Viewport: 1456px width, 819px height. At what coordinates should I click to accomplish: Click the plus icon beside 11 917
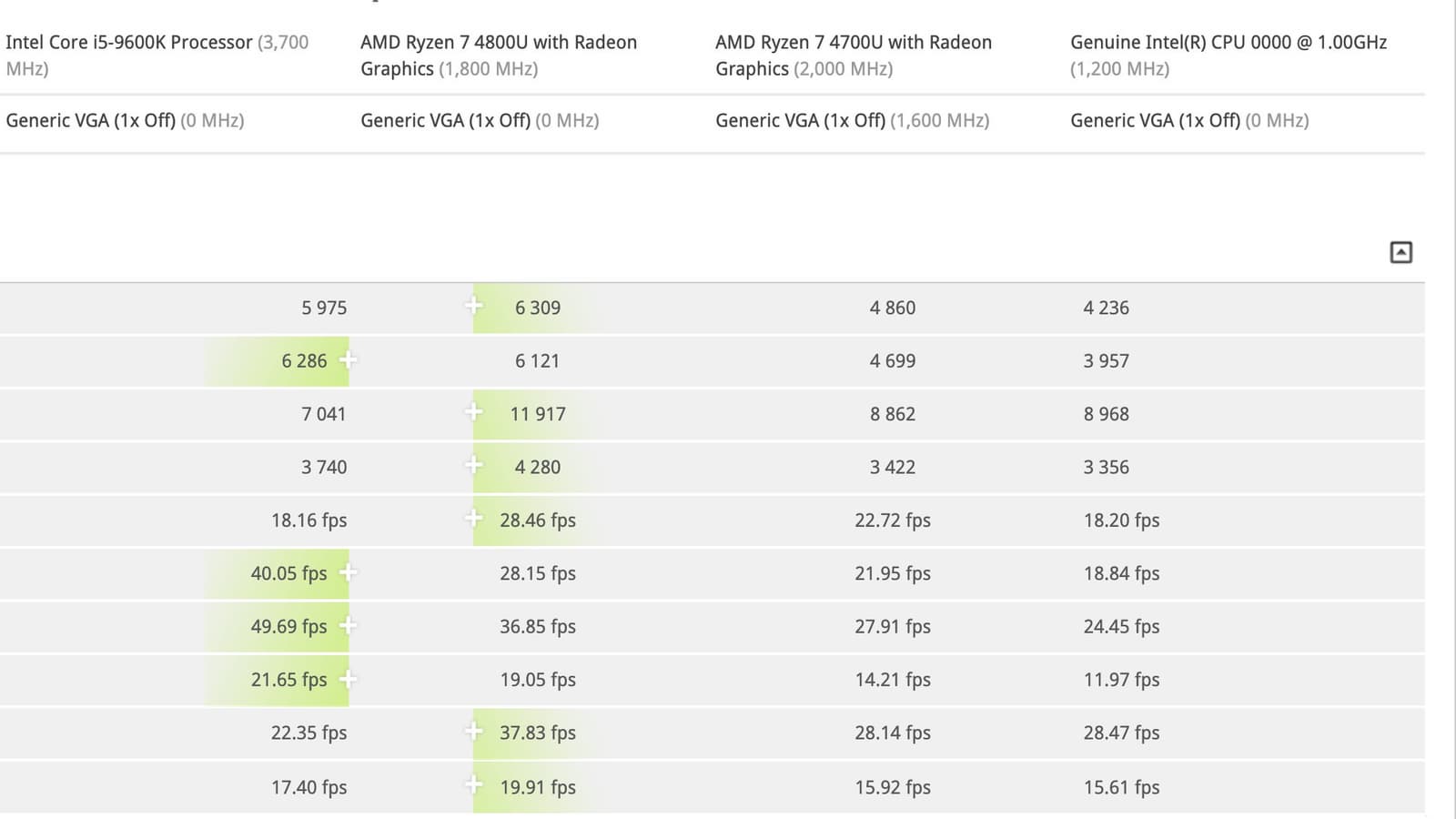point(474,412)
